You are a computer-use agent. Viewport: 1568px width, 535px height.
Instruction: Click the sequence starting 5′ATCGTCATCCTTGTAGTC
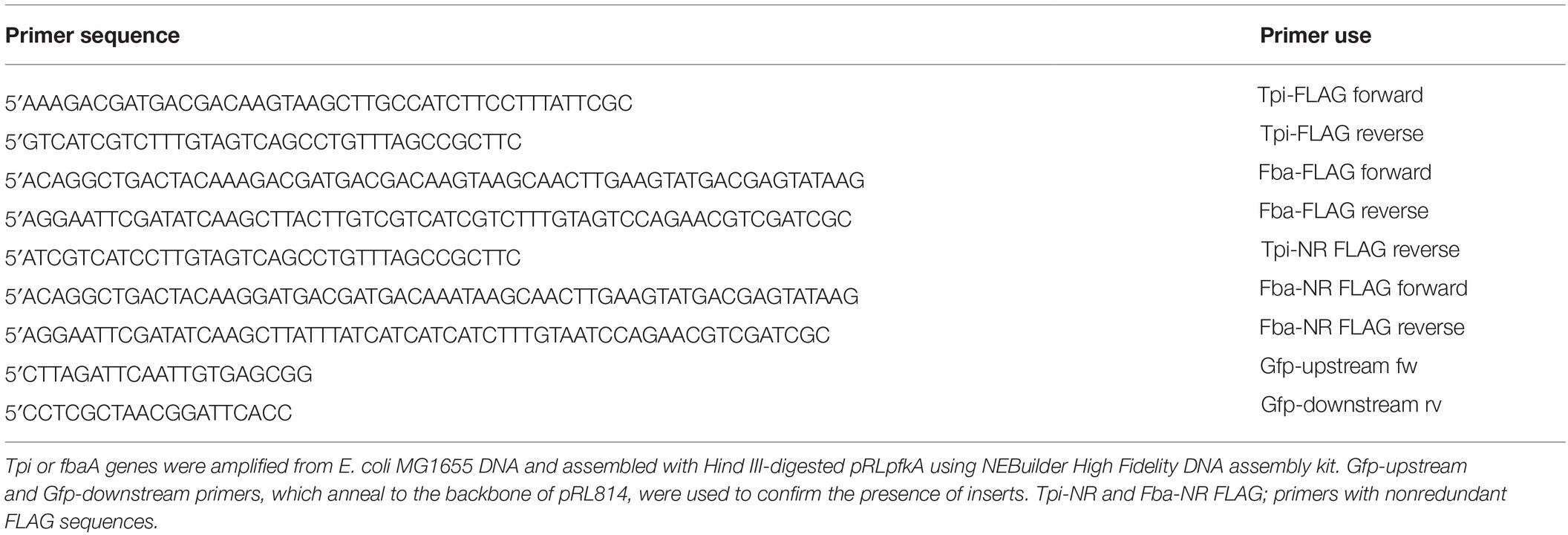tap(263, 258)
